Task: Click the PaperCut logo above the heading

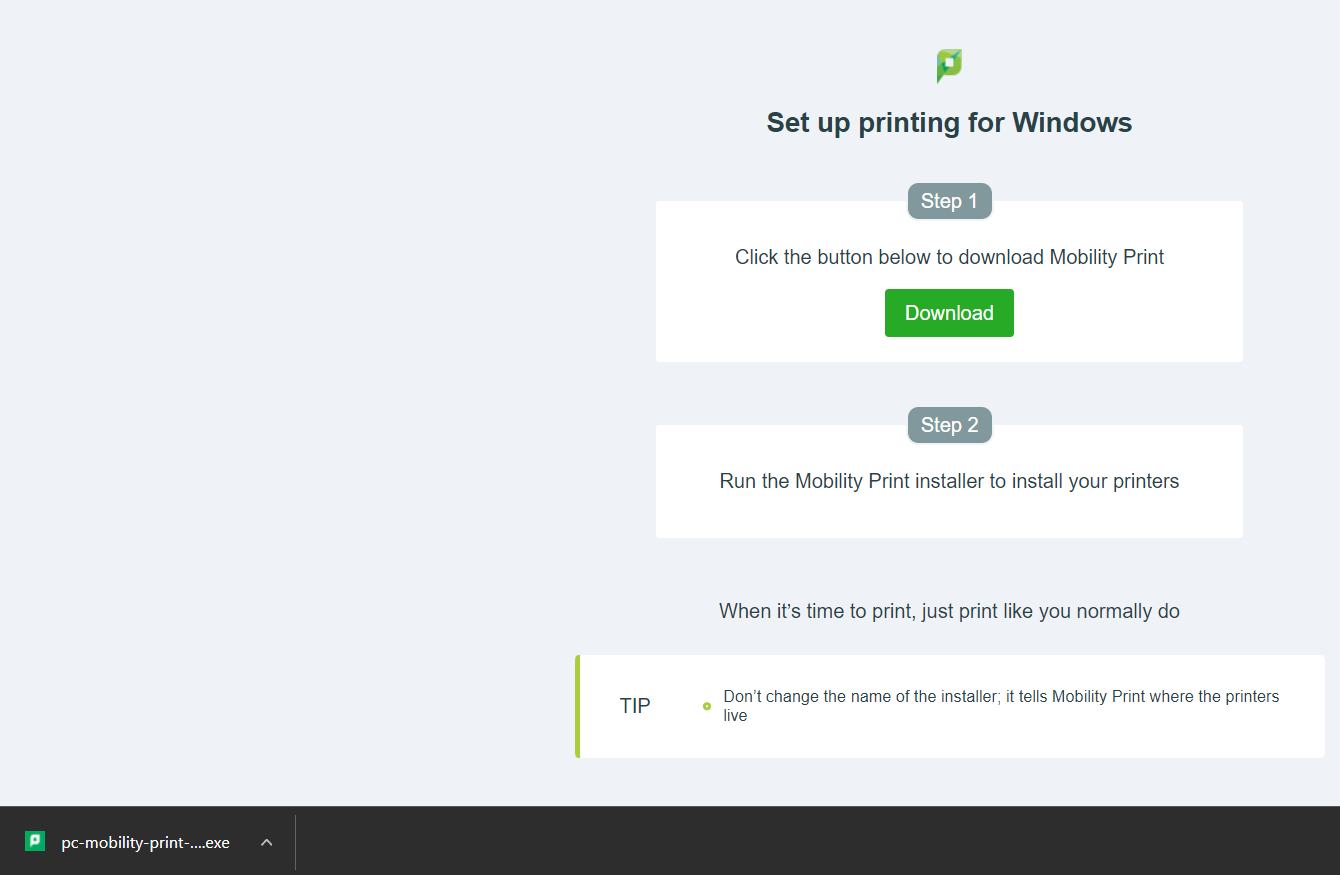Action: 949,66
